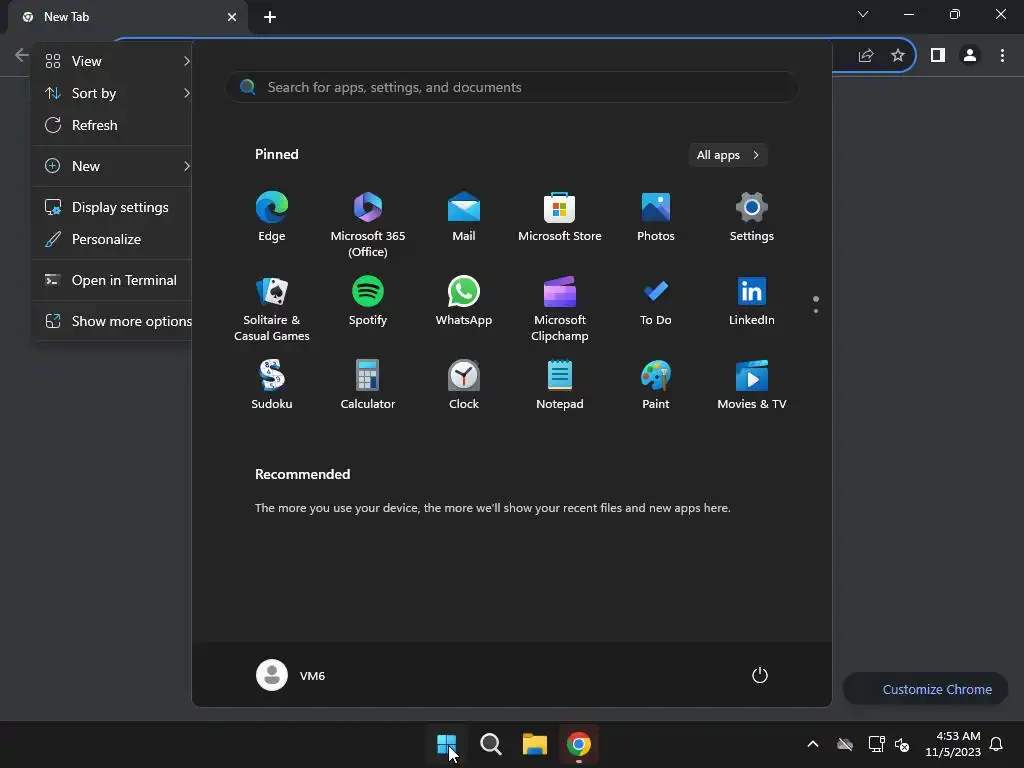Show hidden system tray icons
The width and height of the screenshot is (1024, 768).
coord(813,744)
